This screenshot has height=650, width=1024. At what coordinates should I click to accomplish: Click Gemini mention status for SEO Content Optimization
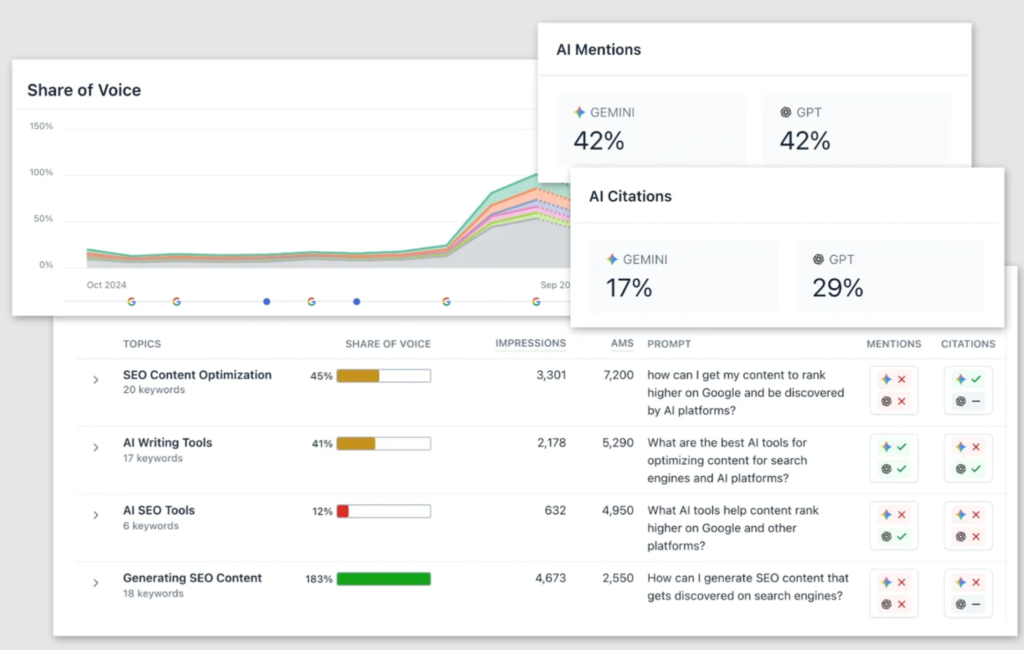tap(894, 380)
